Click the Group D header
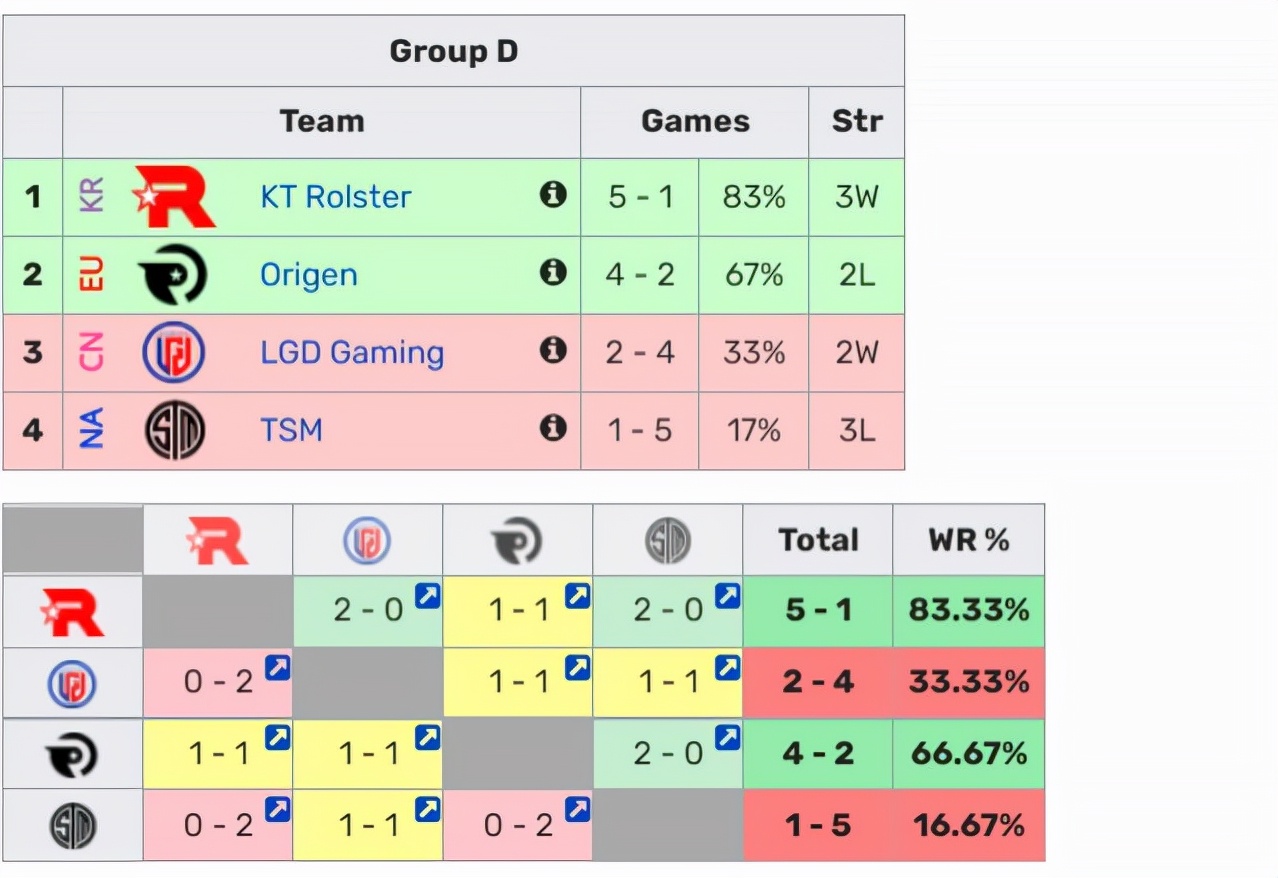Viewport: 1278px width, 878px height. pos(453,50)
